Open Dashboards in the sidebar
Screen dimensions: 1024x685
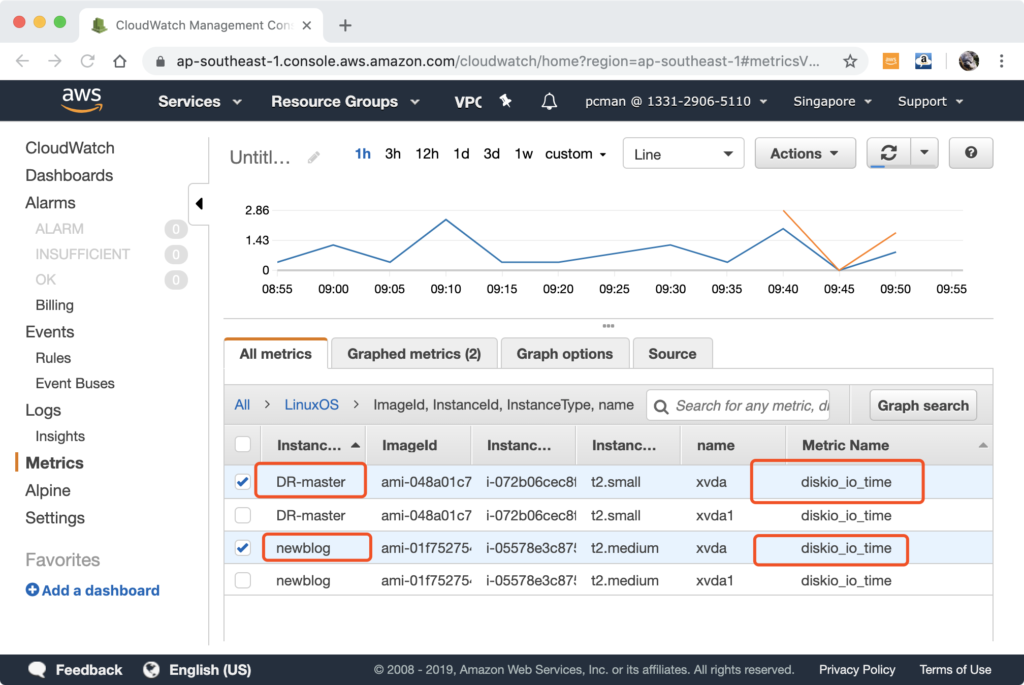pos(69,175)
